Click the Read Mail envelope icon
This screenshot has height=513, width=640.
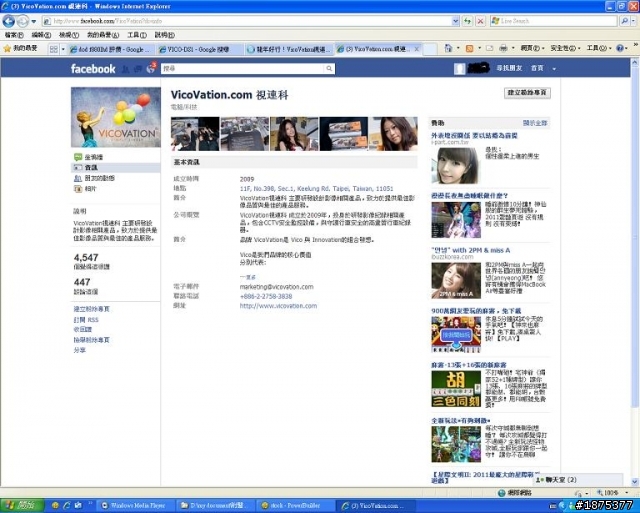pyautogui.click(x=489, y=49)
